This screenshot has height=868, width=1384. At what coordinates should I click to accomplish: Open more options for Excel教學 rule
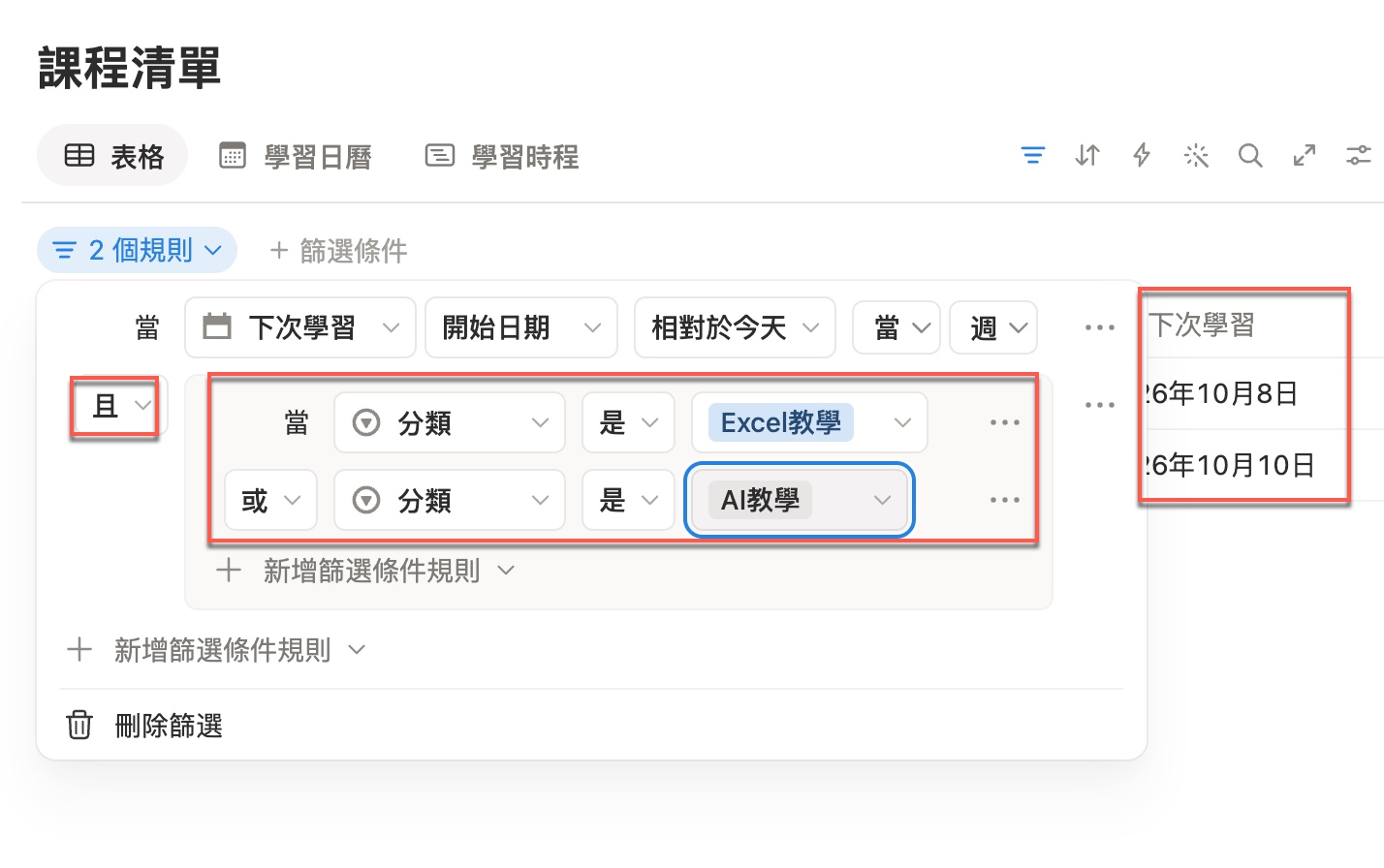[x=1004, y=422]
